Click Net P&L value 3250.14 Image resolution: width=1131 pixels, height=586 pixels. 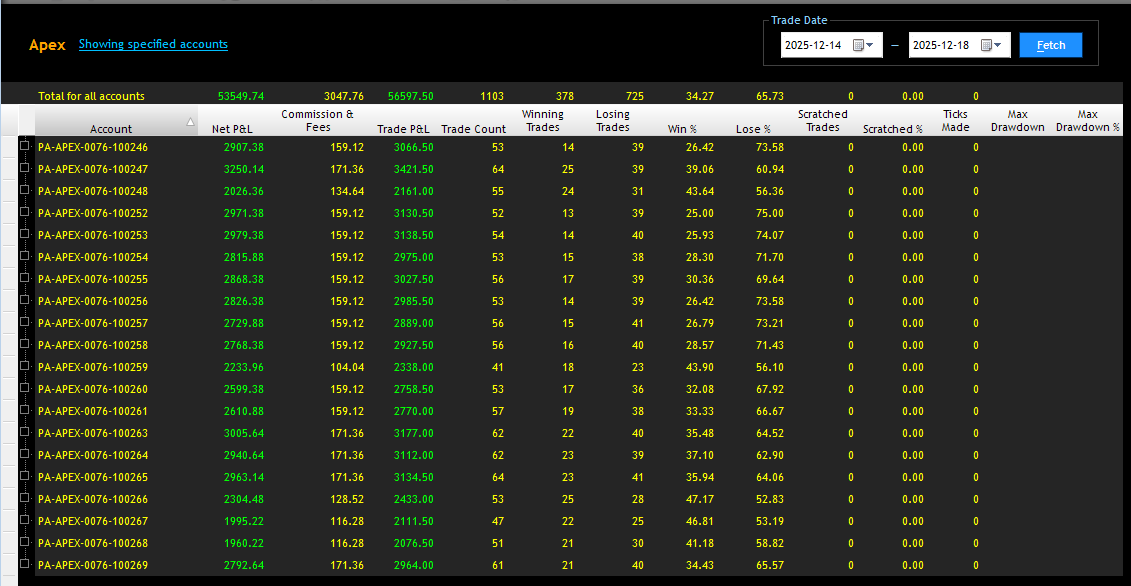[x=245, y=169]
